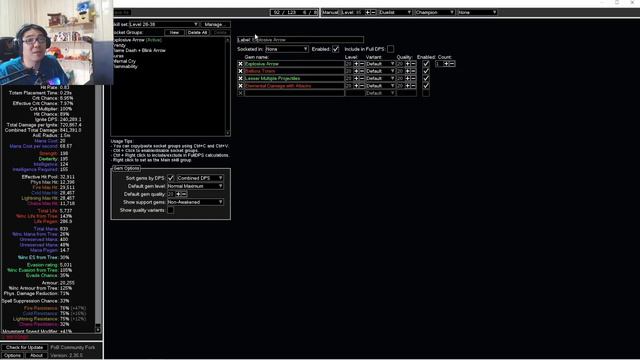Viewport: 640px width, 360px height.
Task: Increase Elemental Damage with Attacks level plus
Action: click(356, 86)
